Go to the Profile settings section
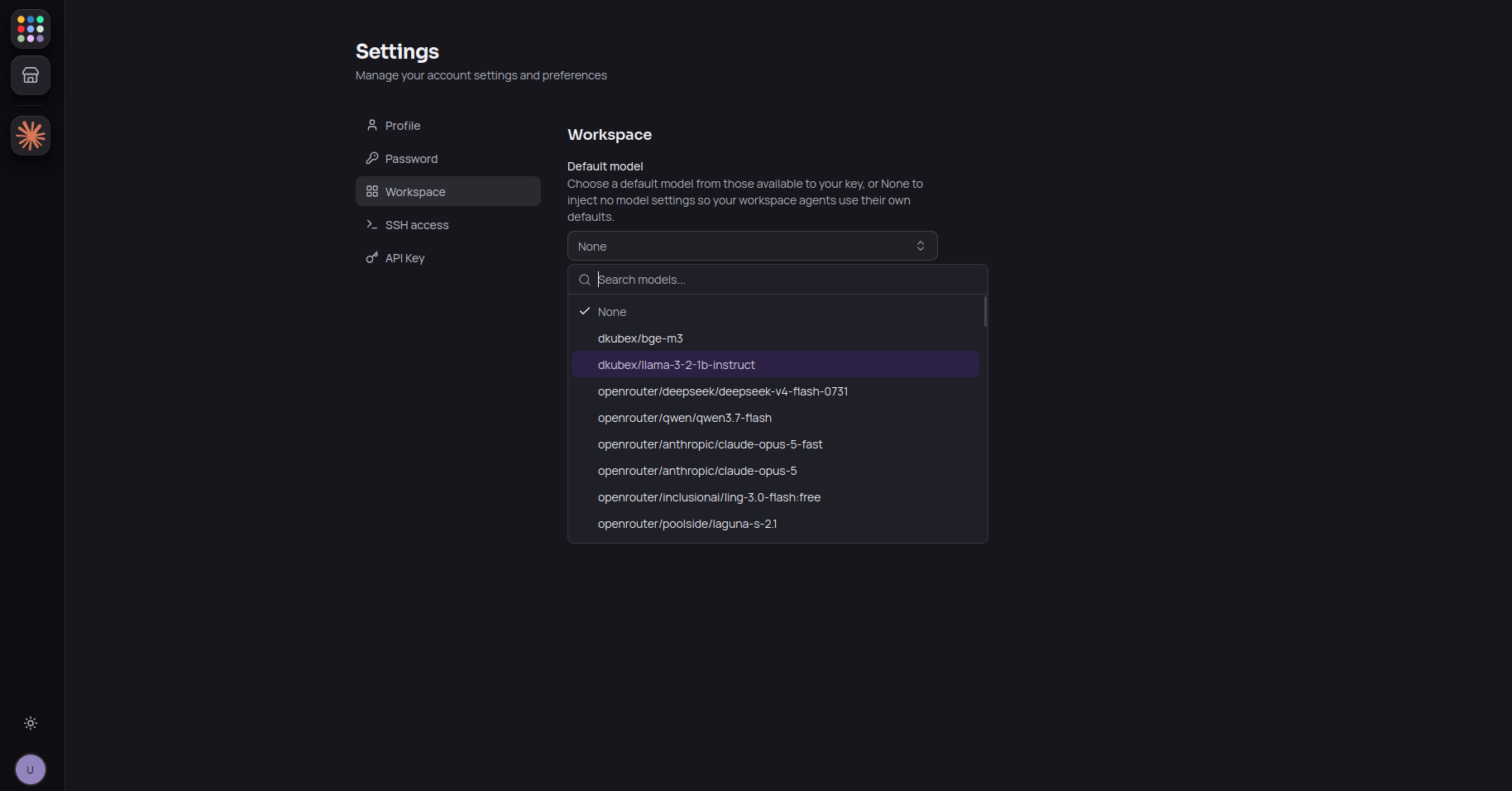Screen dimensions: 1512x791 (448, 125)
